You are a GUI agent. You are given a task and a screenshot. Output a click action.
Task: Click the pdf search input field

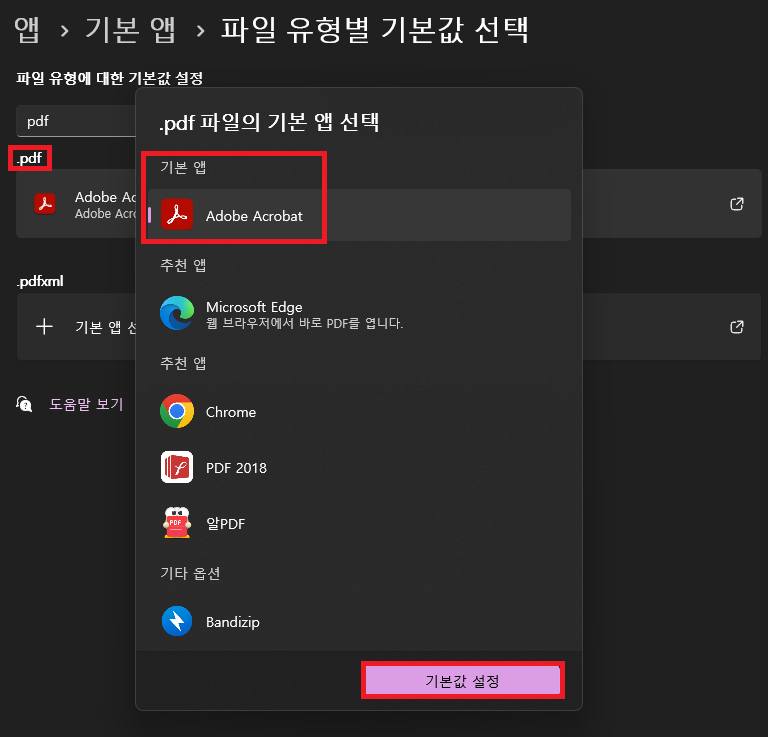coord(76,121)
